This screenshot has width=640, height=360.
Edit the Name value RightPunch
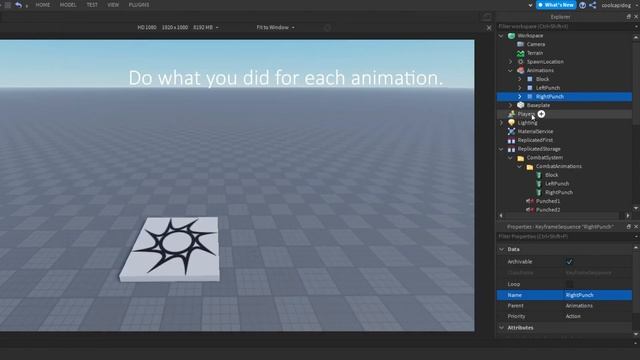[598, 295]
